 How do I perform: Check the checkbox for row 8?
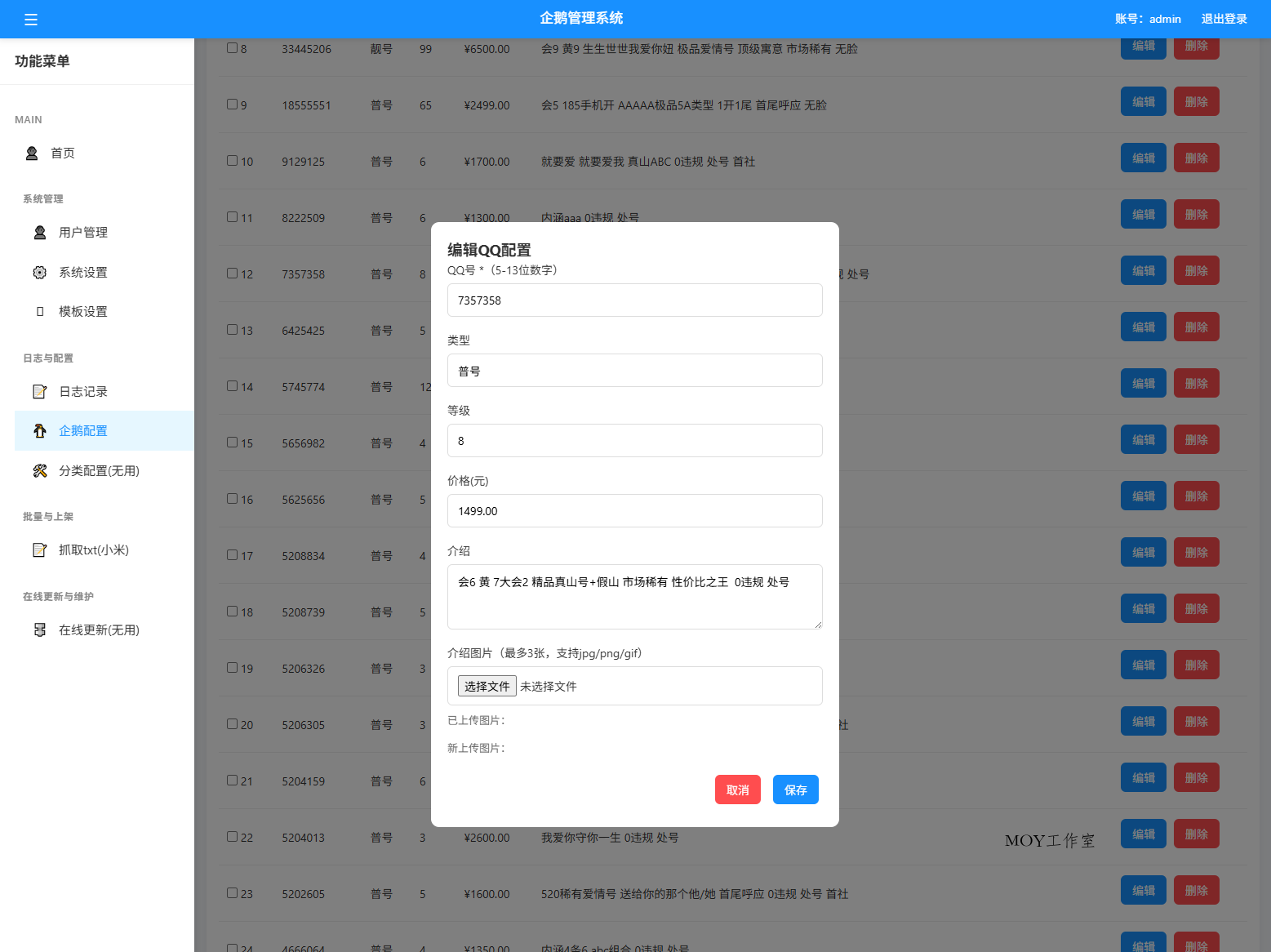click(232, 48)
